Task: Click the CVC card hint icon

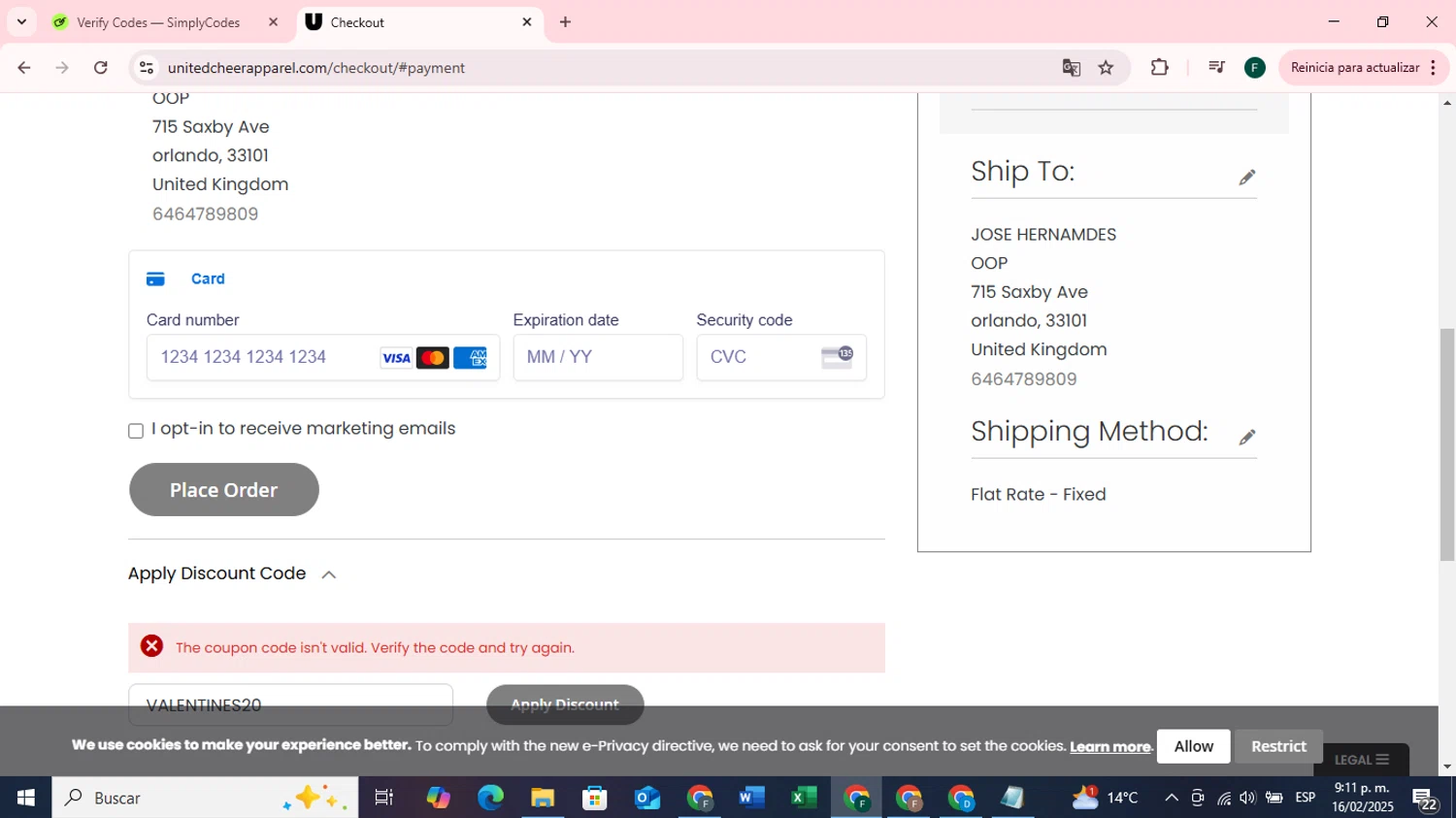Action: [x=837, y=357]
